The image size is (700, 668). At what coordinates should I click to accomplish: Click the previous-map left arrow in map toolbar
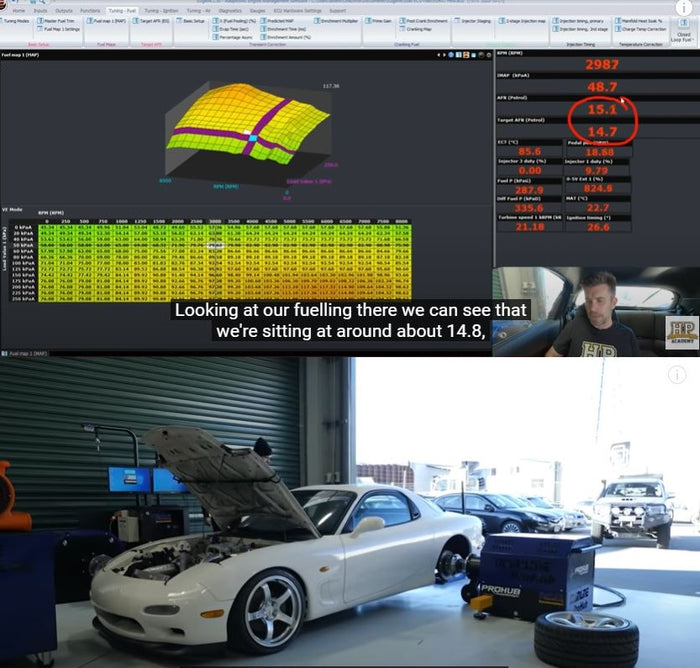pyautogui.click(x=438, y=55)
